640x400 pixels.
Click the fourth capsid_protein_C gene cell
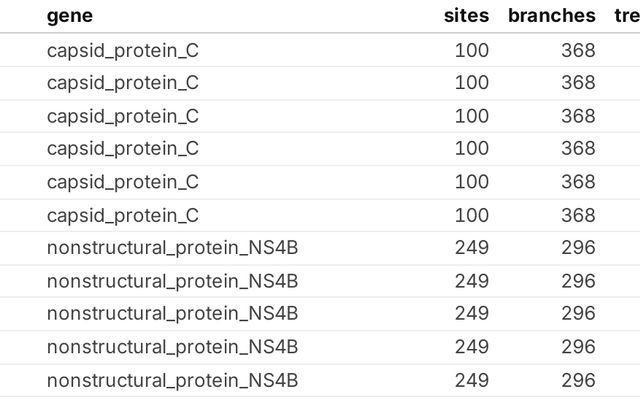coord(123,149)
